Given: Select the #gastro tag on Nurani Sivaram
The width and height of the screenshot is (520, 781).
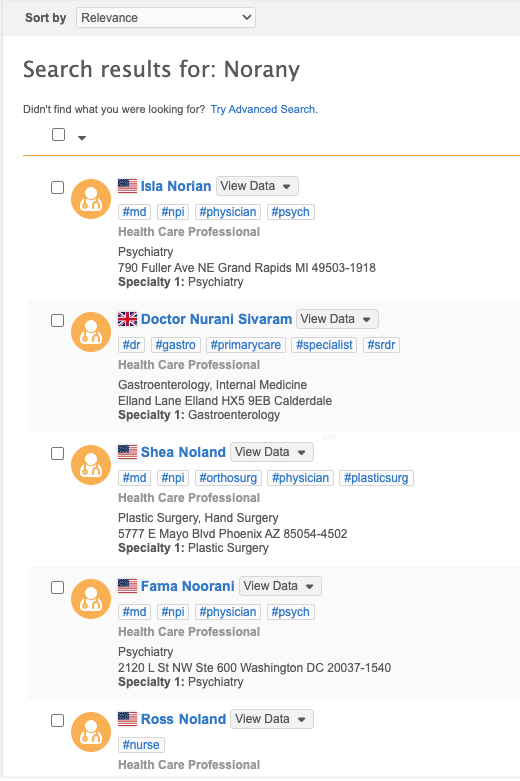Looking at the screenshot, I should (x=175, y=345).
